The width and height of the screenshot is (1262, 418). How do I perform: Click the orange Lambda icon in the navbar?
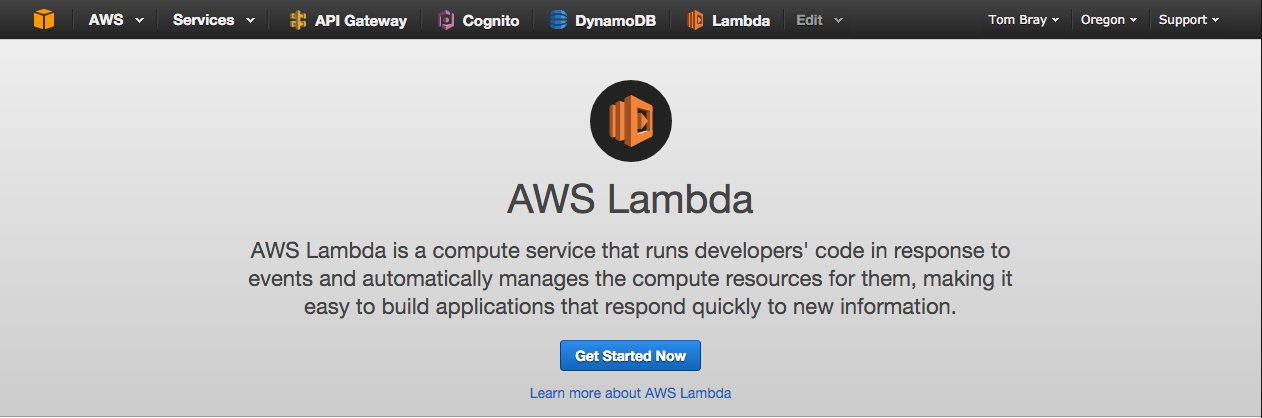696,20
